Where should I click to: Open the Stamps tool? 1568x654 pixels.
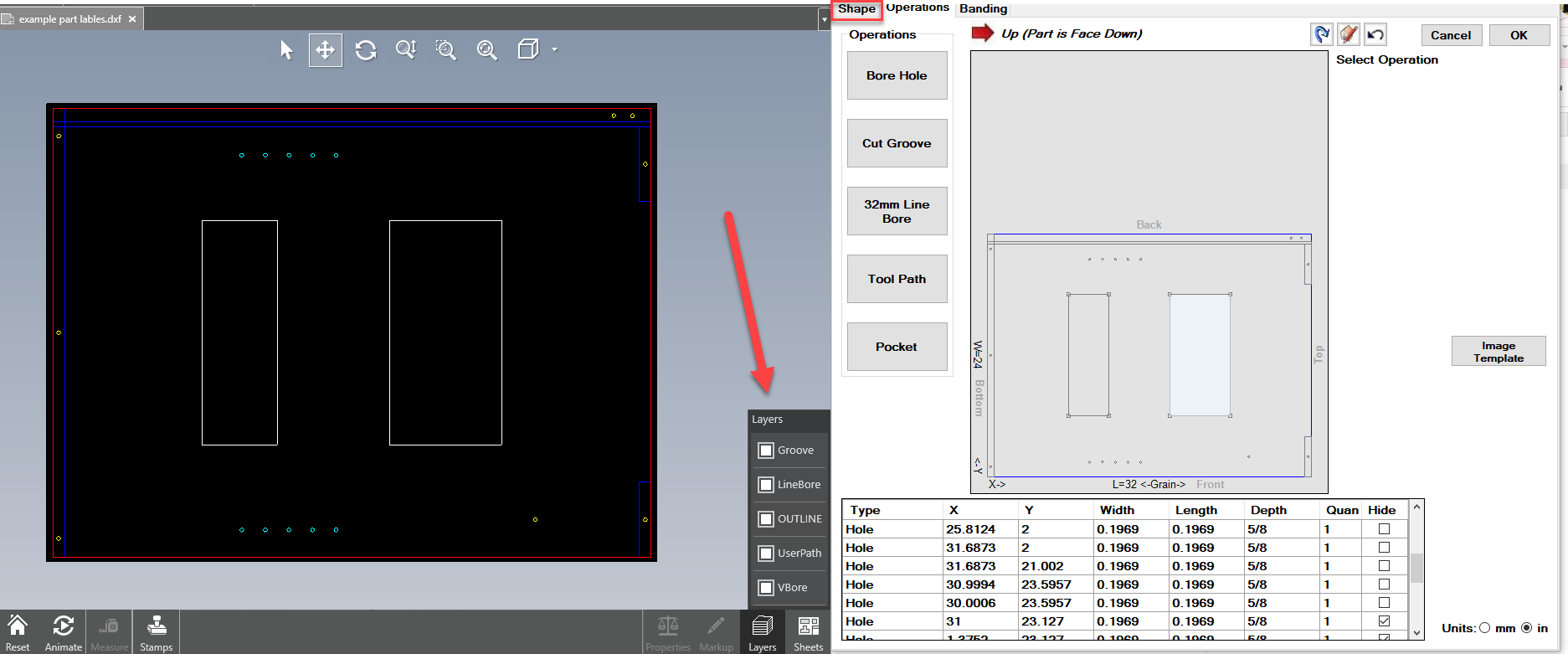click(157, 631)
